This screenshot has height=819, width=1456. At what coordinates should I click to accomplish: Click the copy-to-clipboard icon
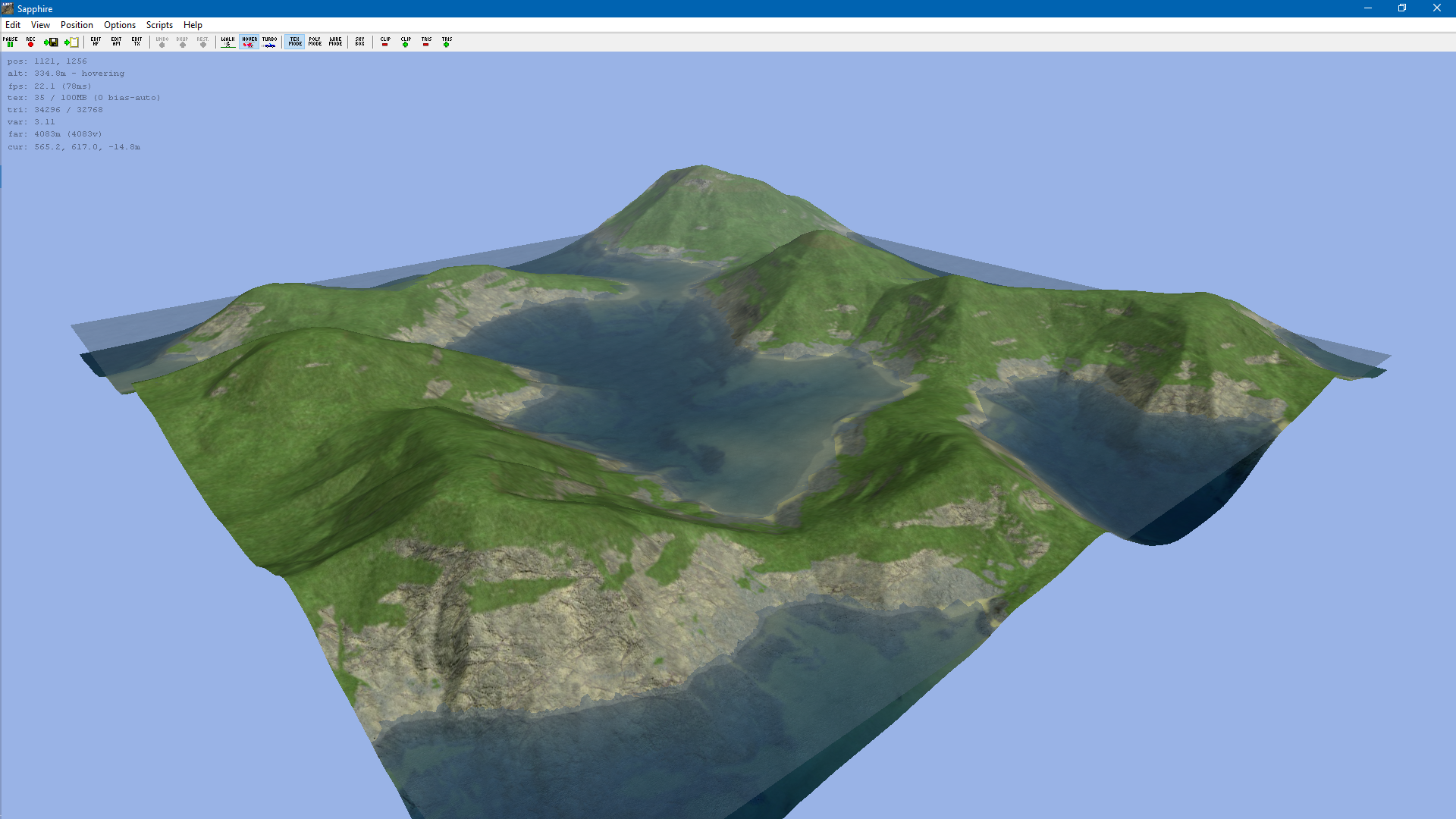click(x=71, y=42)
